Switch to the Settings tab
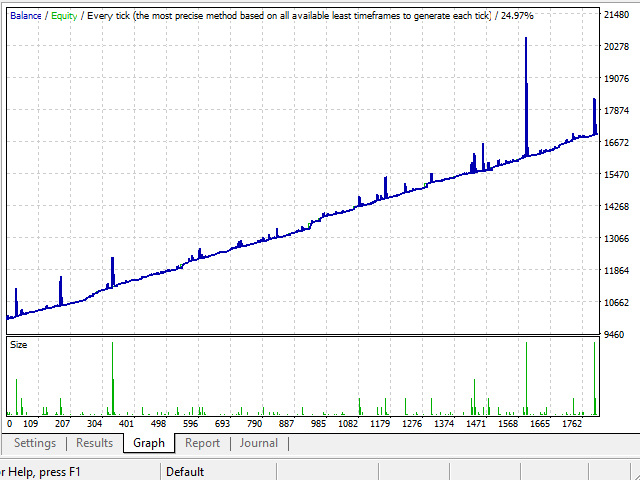Viewport: 640px width, 480px height. pos(35,443)
